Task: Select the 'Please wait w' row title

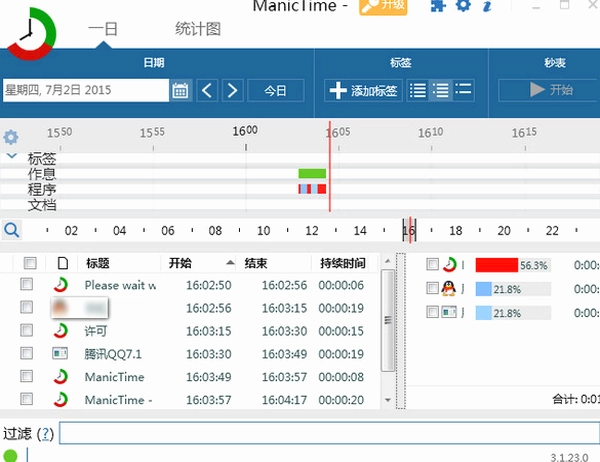Action: 120,285
